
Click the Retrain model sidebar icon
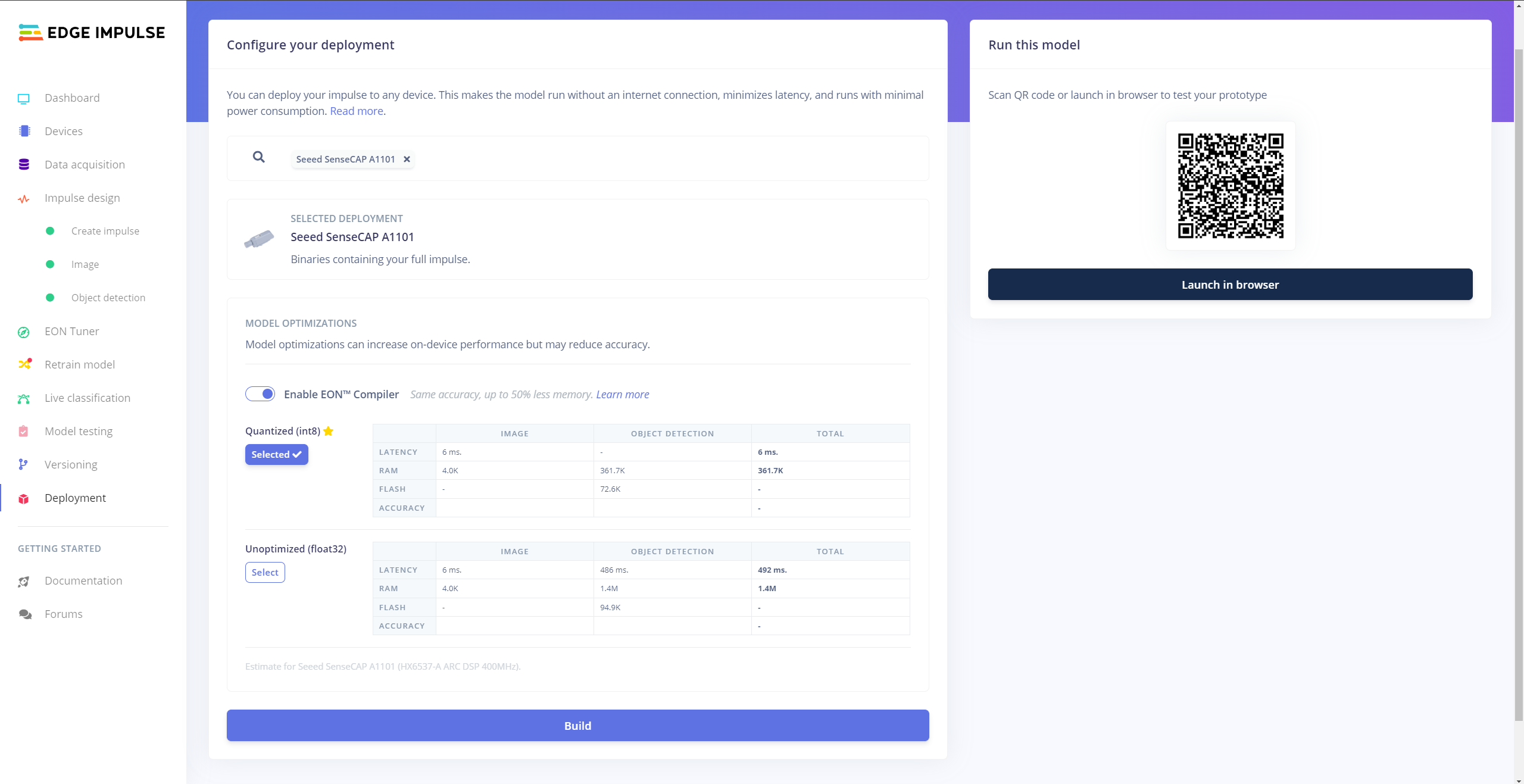pyautogui.click(x=24, y=364)
